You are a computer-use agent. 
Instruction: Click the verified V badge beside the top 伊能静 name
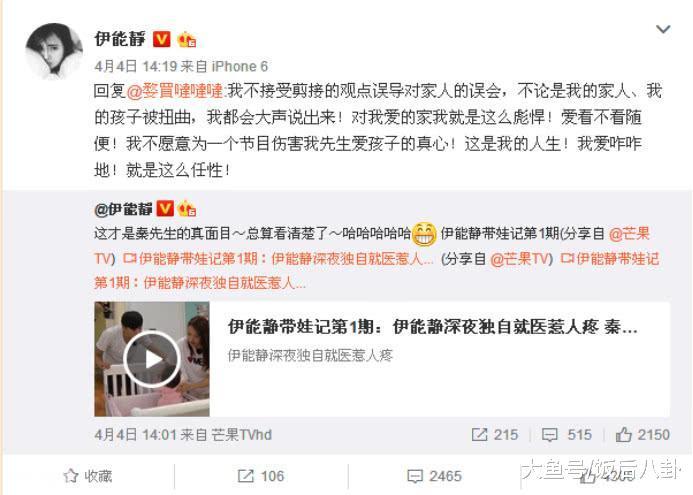click(161, 39)
